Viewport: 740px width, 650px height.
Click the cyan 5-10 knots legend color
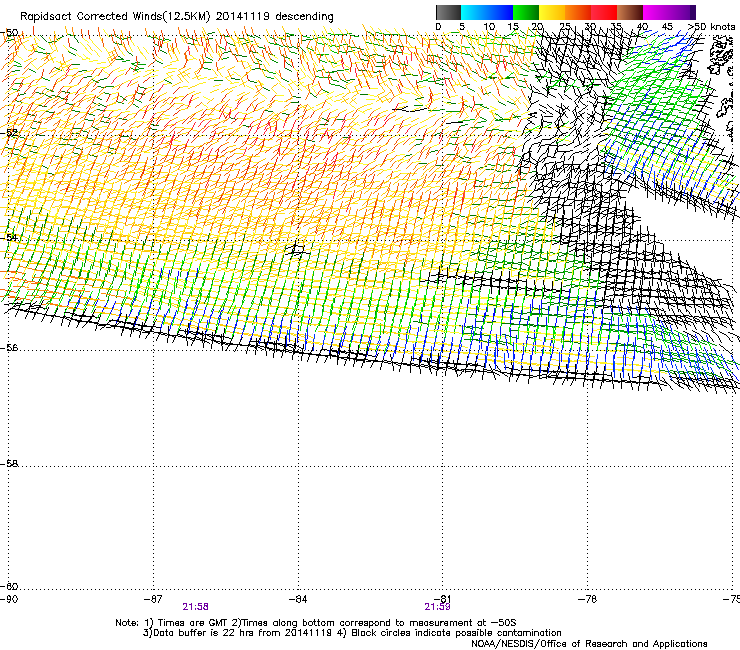click(x=474, y=12)
